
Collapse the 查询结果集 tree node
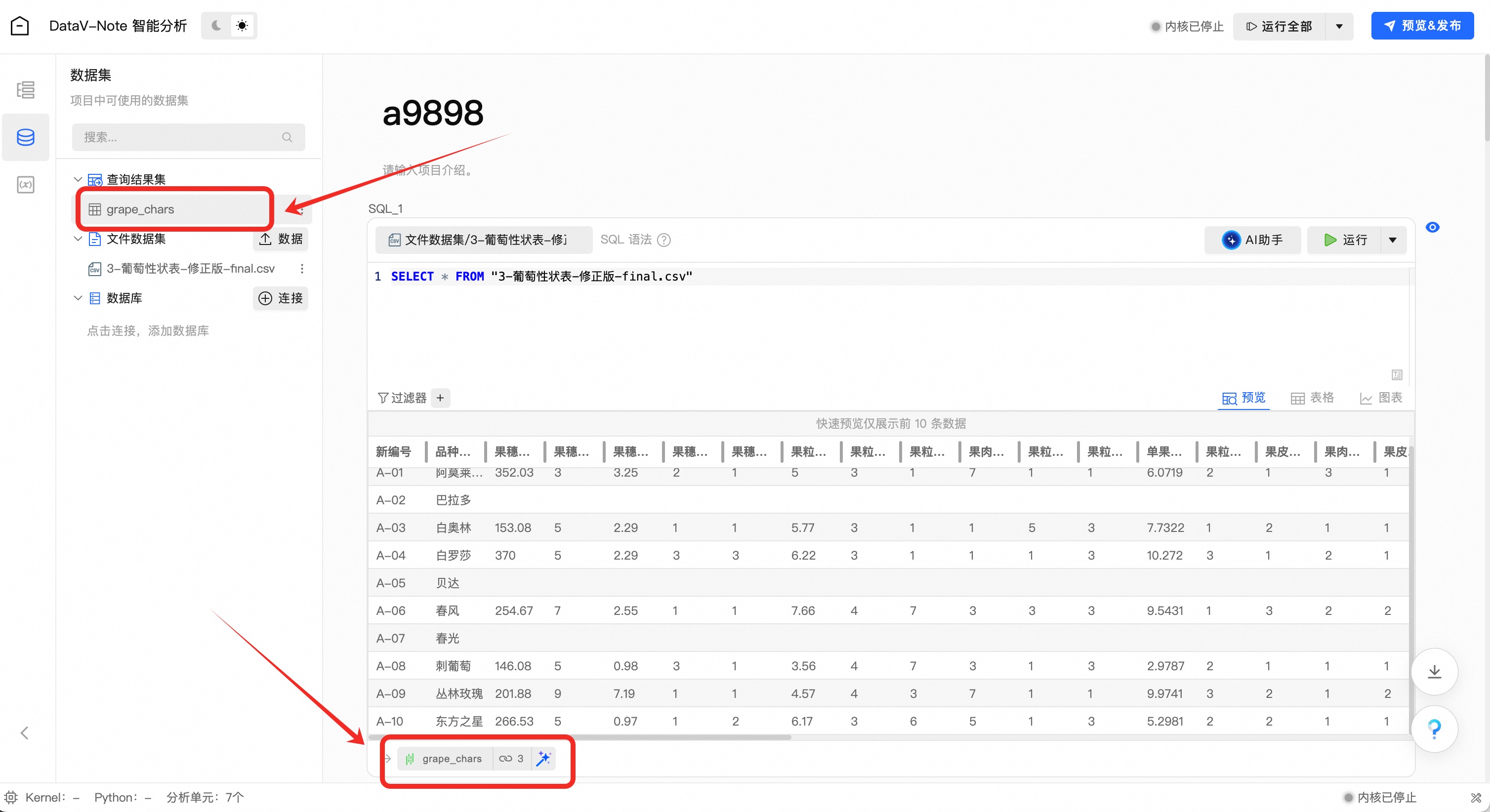tap(78, 179)
